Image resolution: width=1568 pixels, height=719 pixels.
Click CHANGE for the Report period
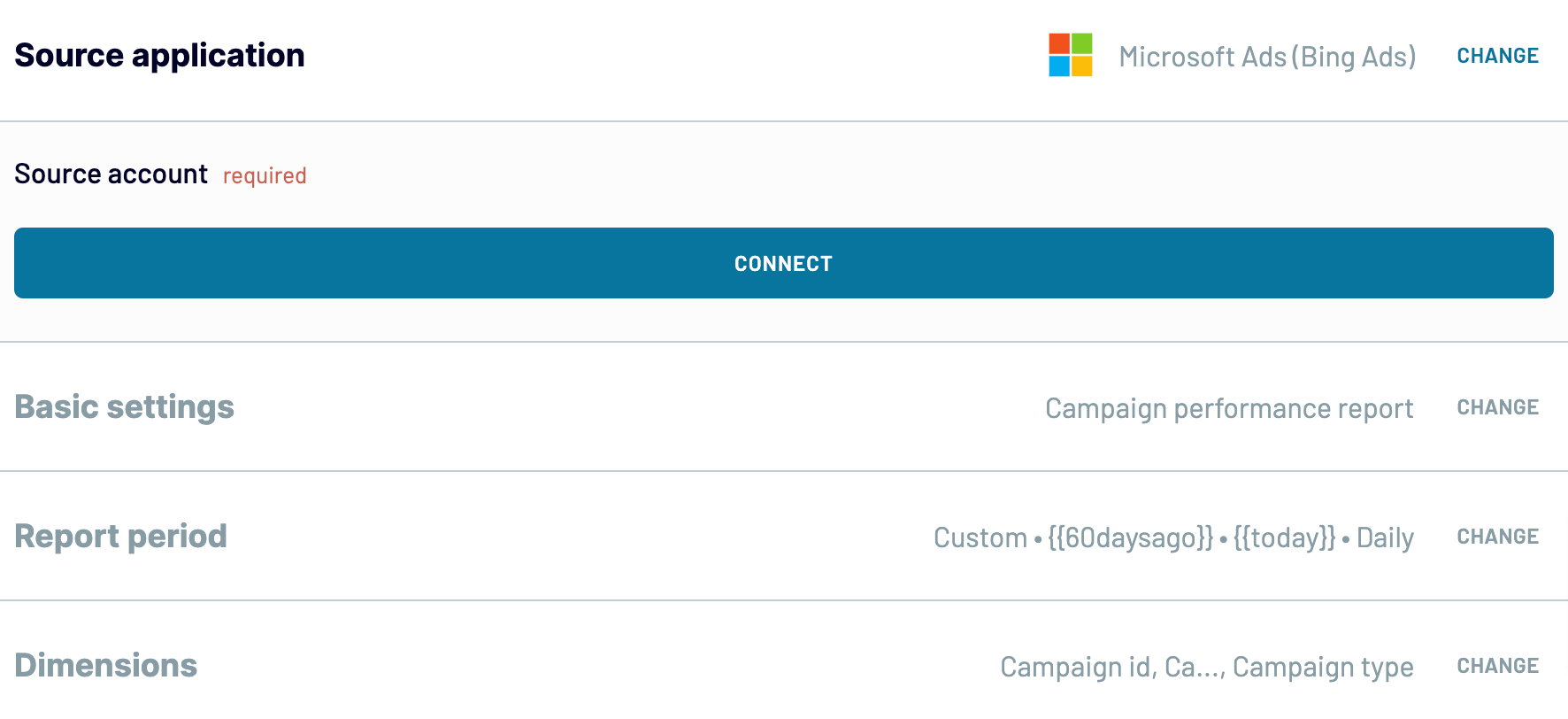pos(1497,537)
